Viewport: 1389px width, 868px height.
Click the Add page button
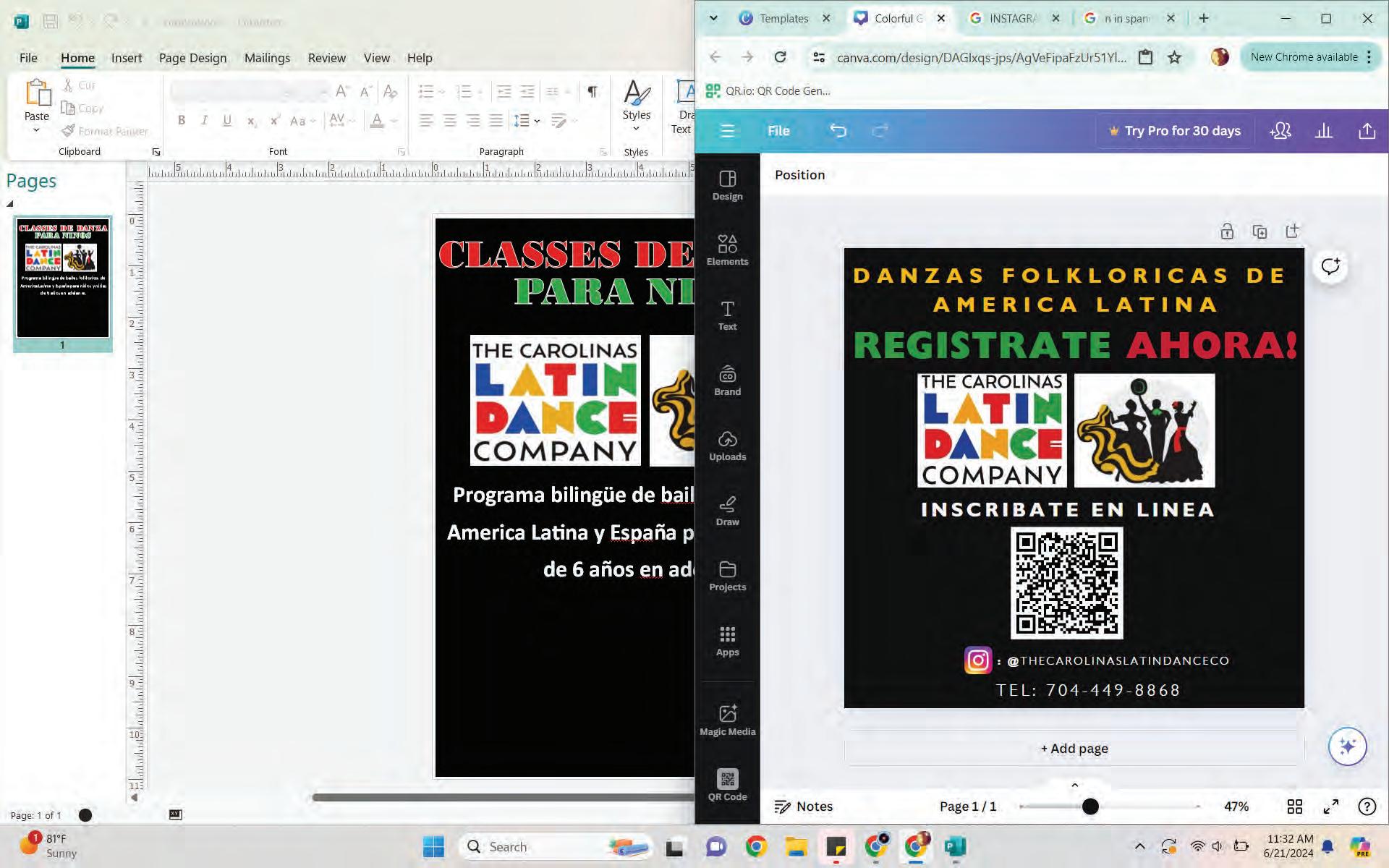tap(1074, 749)
